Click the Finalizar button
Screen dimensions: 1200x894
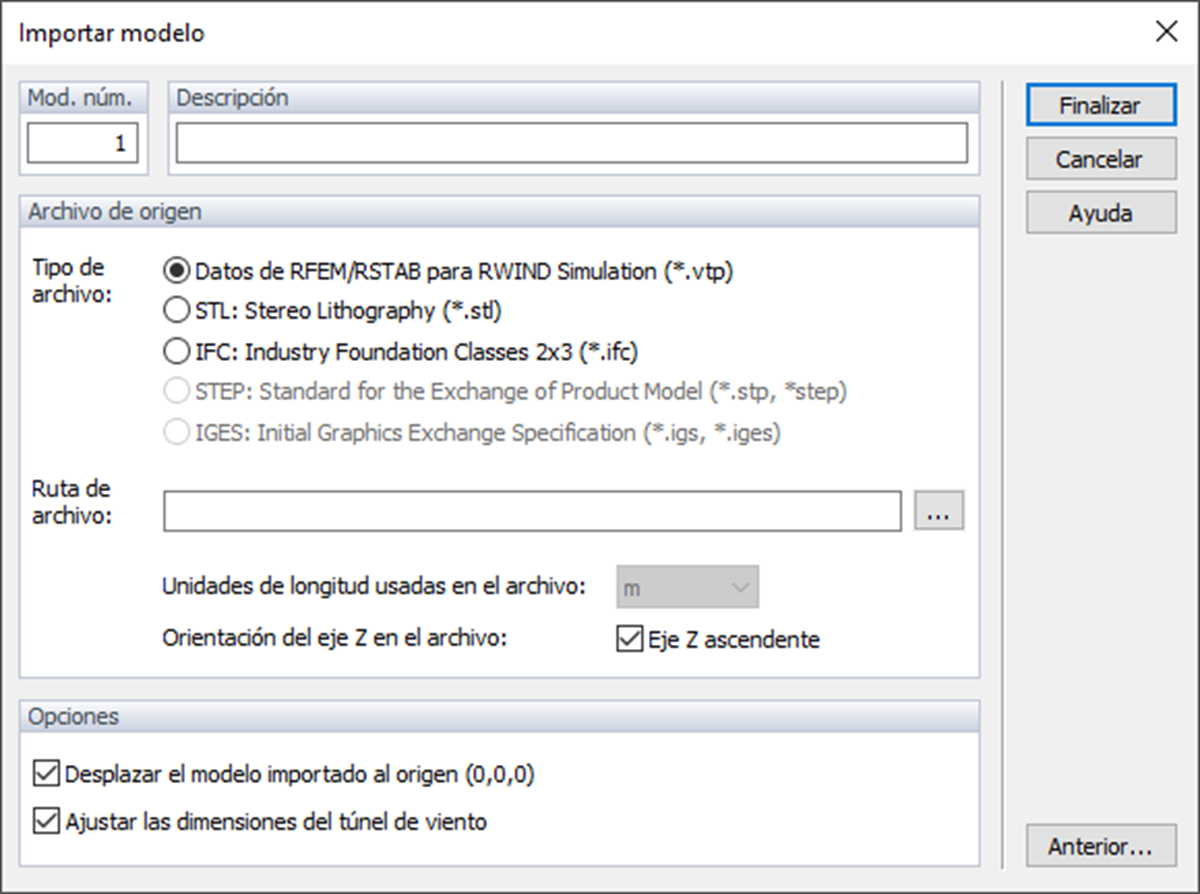coord(1100,105)
